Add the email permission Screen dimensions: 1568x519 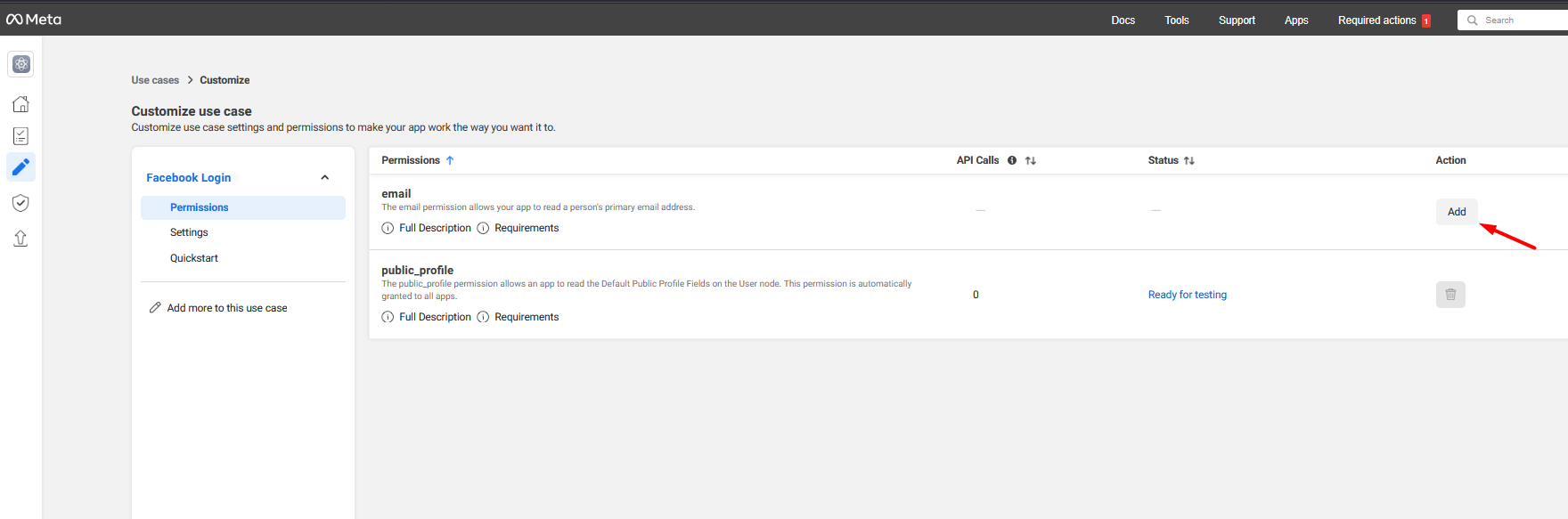pyautogui.click(x=1457, y=212)
